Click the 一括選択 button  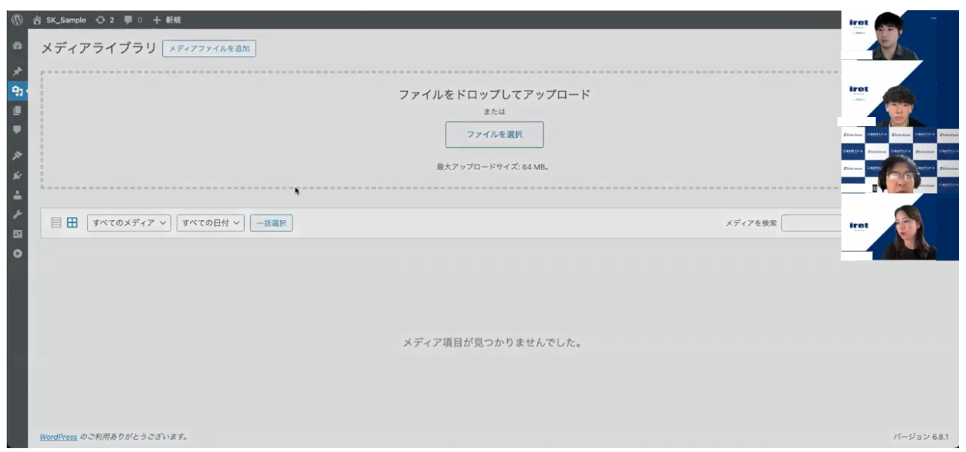click(x=271, y=223)
